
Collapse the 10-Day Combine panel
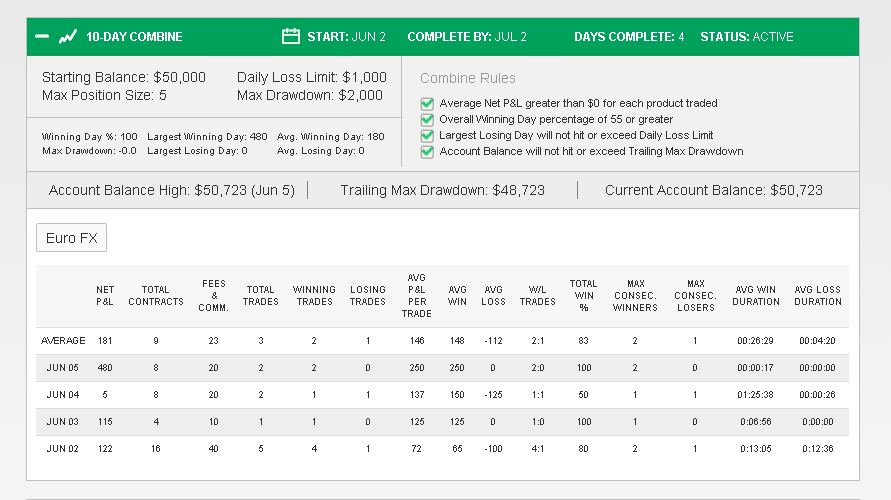click(x=42, y=36)
